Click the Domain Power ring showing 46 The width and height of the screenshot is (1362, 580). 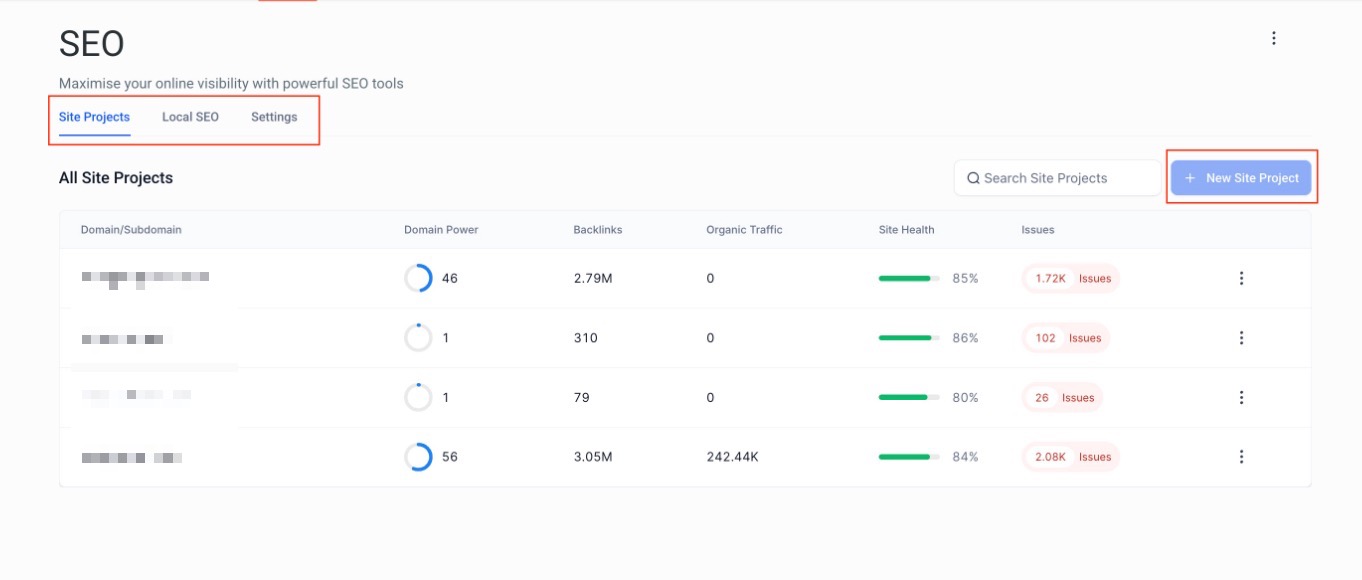pos(418,278)
